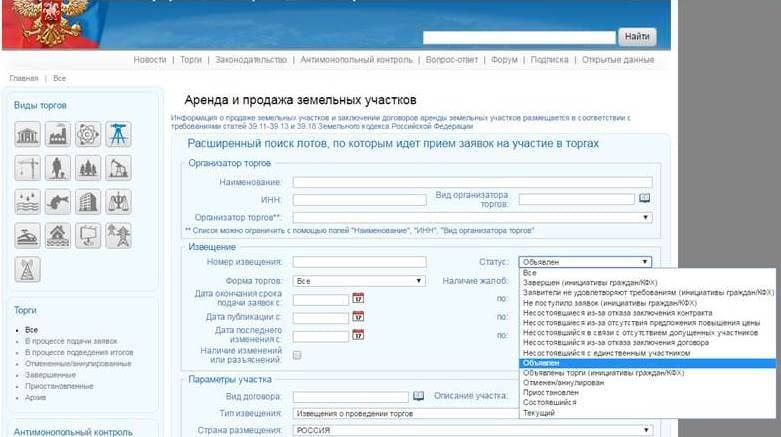The width and height of the screenshot is (781, 437).
Task: Open lookup book icon next to Вид договора
Action: (x=419, y=396)
